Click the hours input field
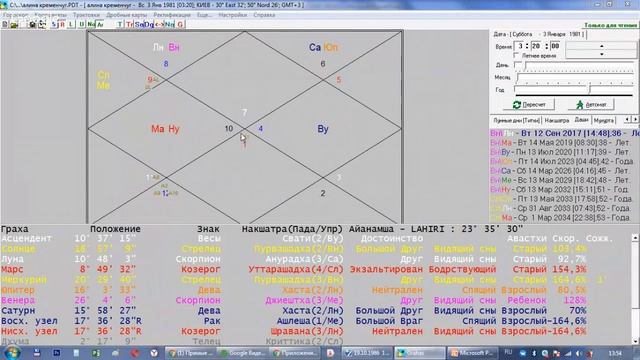 [520, 46]
